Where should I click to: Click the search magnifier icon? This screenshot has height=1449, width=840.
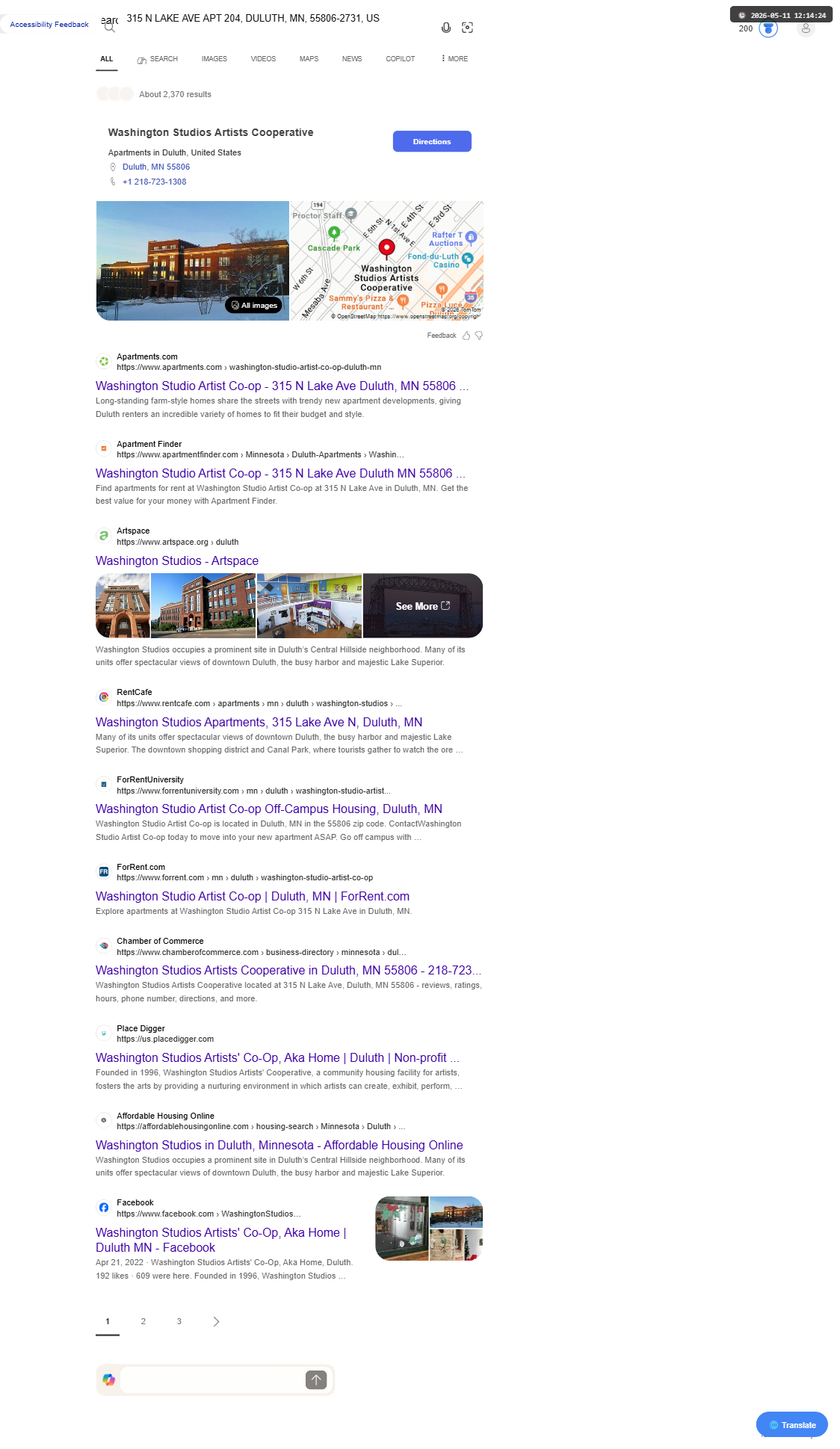110,28
